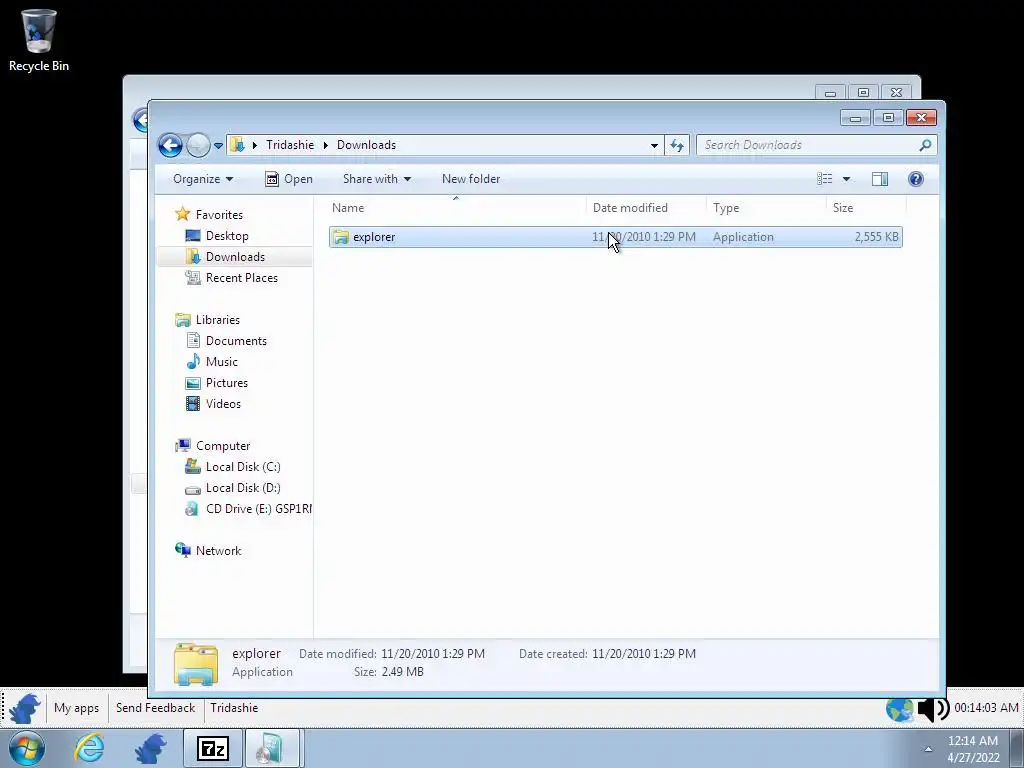The image size is (1024, 768).
Task: Click the Back navigation arrow button
Action: click(170, 145)
